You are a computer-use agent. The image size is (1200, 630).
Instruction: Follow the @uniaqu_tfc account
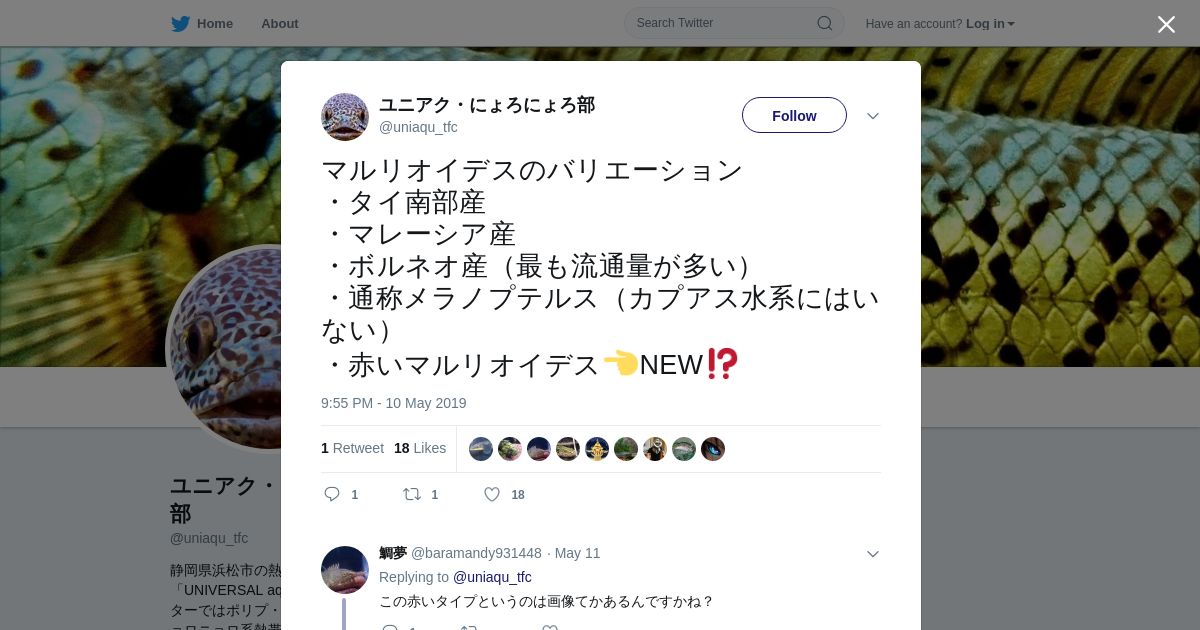tap(794, 115)
